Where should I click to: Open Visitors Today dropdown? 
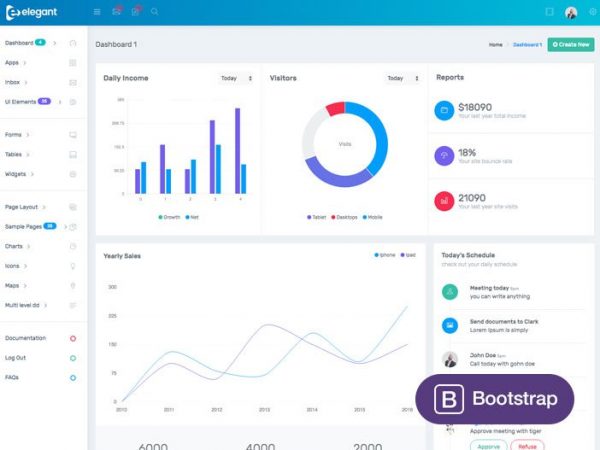[x=403, y=78]
